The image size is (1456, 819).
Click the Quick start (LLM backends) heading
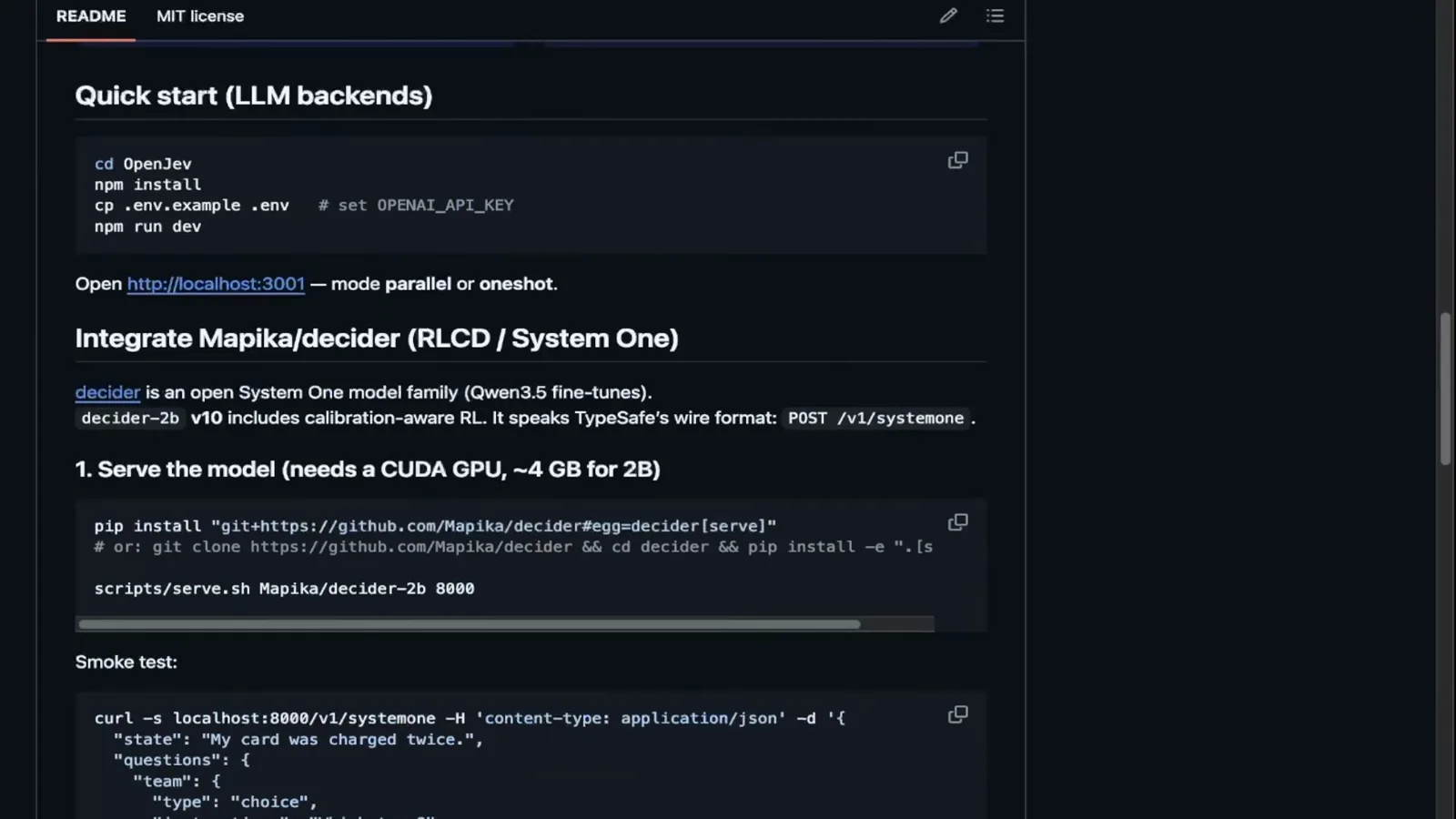click(x=254, y=96)
